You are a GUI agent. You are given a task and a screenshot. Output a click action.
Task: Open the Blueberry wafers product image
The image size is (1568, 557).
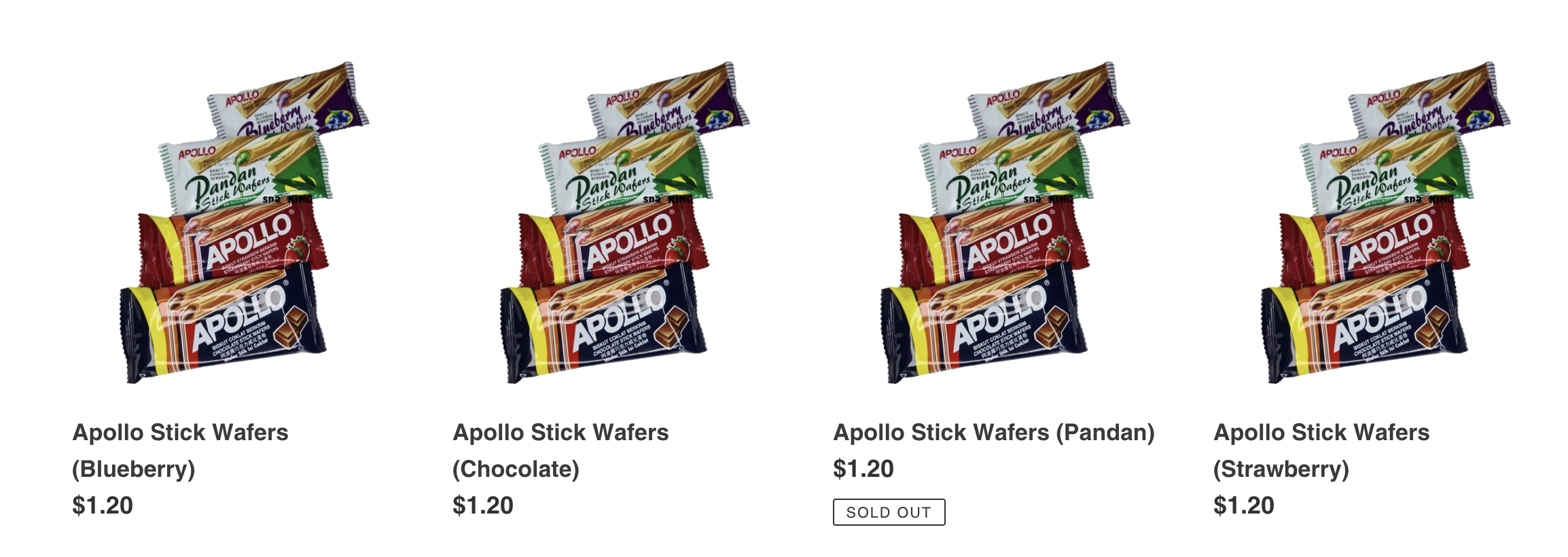click(x=245, y=223)
